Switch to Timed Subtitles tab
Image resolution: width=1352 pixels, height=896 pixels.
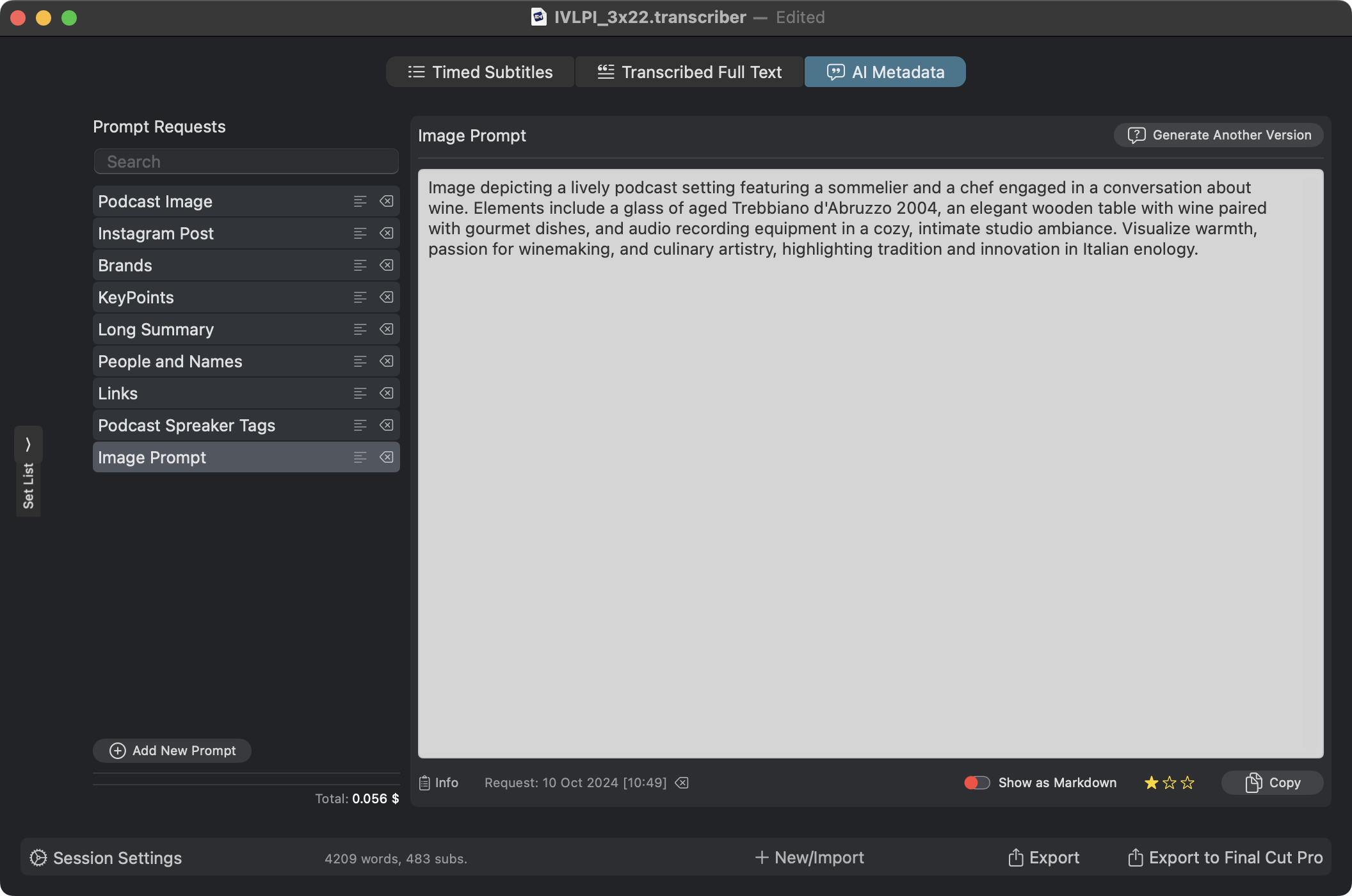480,72
